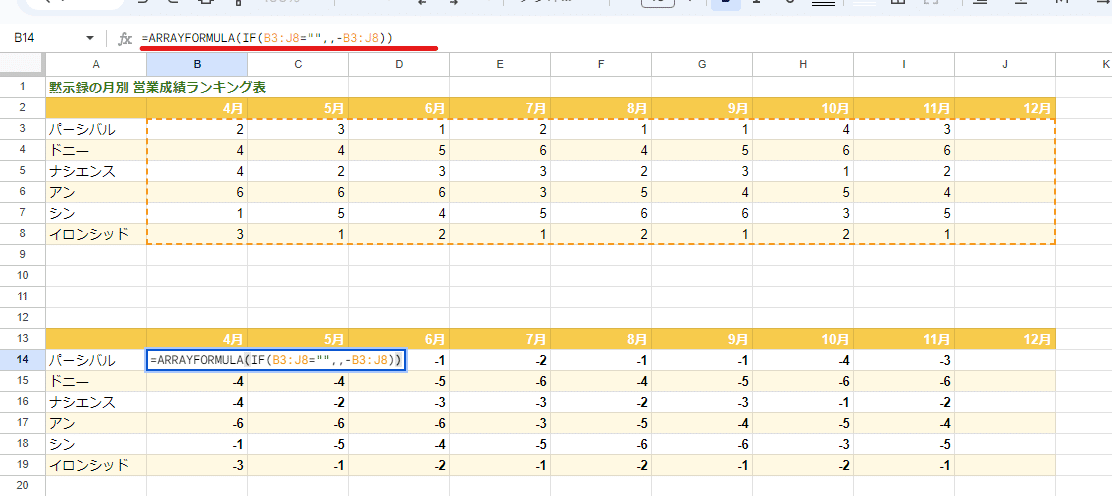
Task: Click cell B18 with value -1
Action: click(197, 443)
